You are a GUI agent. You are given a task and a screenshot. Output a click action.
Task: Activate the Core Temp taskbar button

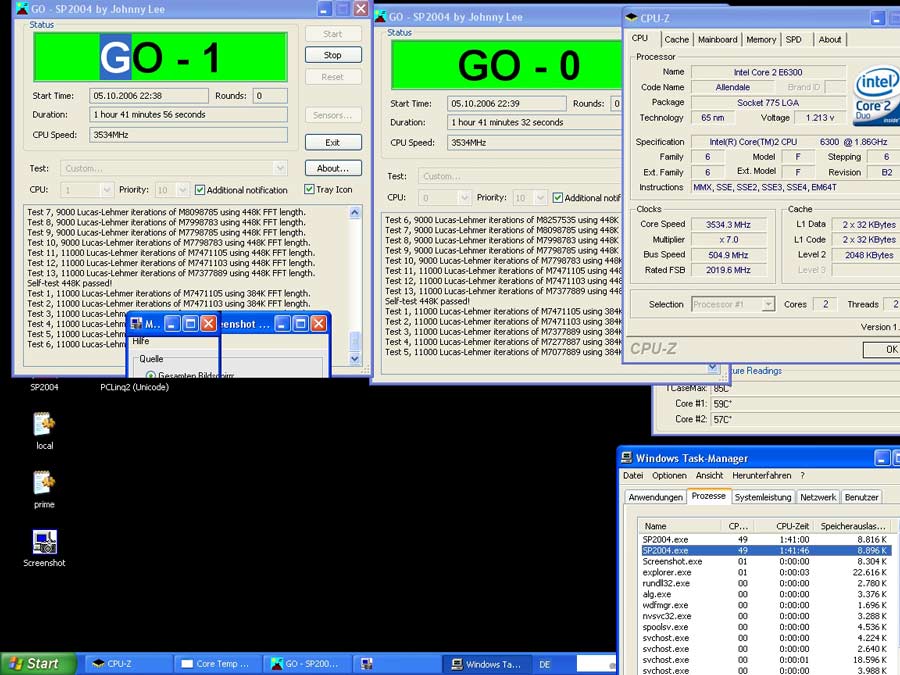[217, 664]
